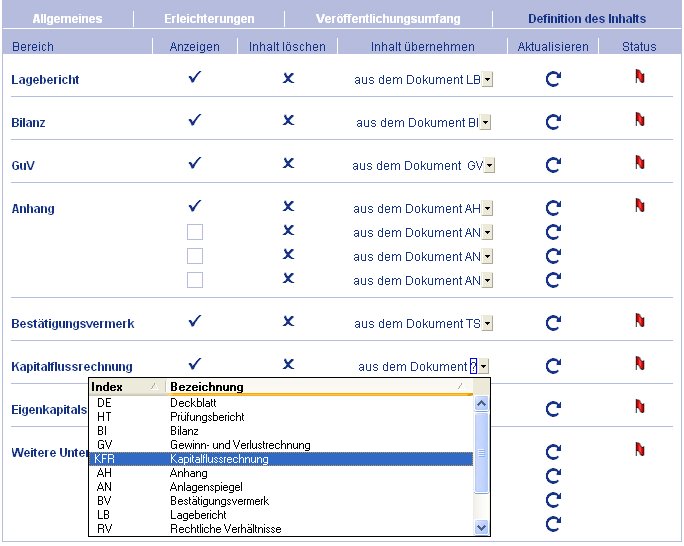Screen dimensions: 684x546
Task: Click the Bilanz red status flag
Action: (x=640, y=119)
